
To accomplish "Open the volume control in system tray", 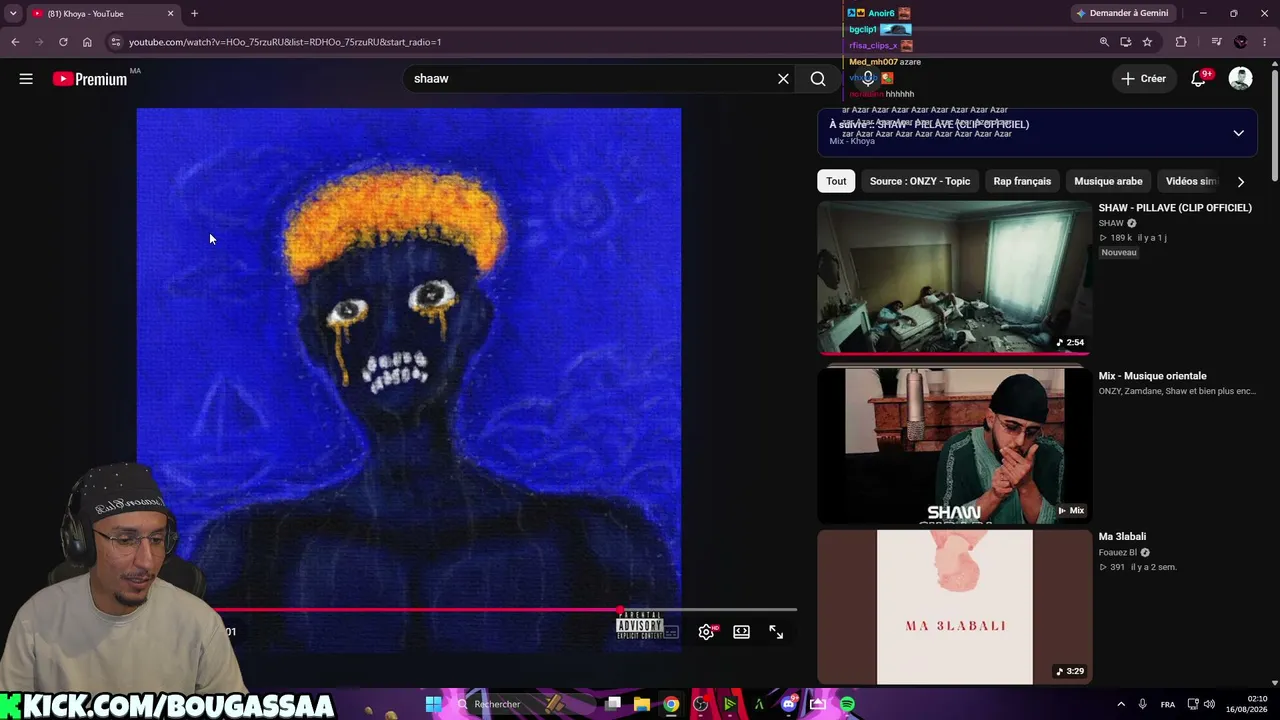I will click(x=1209, y=704).
